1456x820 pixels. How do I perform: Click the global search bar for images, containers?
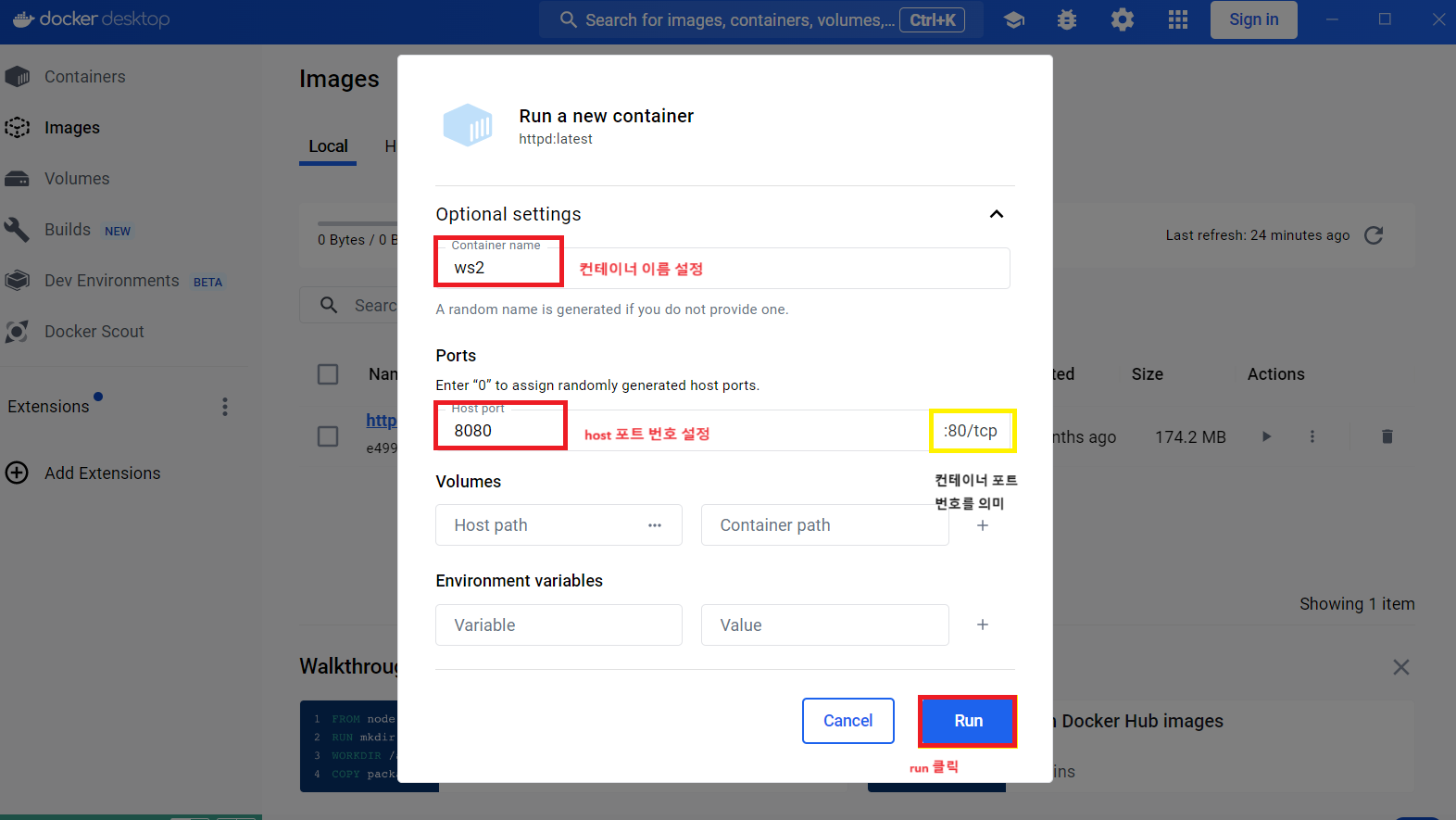click(761, 19)
